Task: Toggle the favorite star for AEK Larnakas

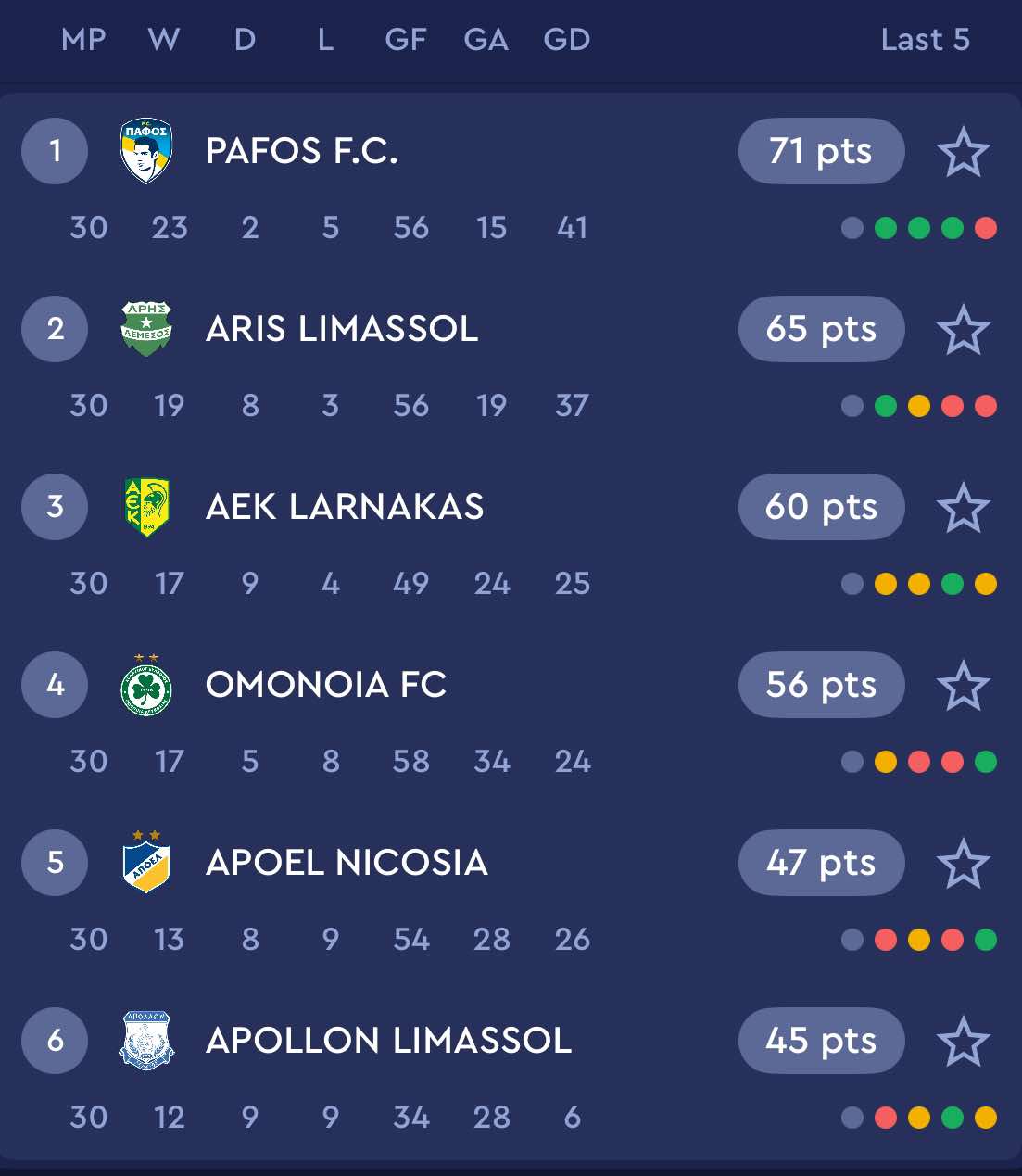Action: pyautogui.click(x=964, y=508)
